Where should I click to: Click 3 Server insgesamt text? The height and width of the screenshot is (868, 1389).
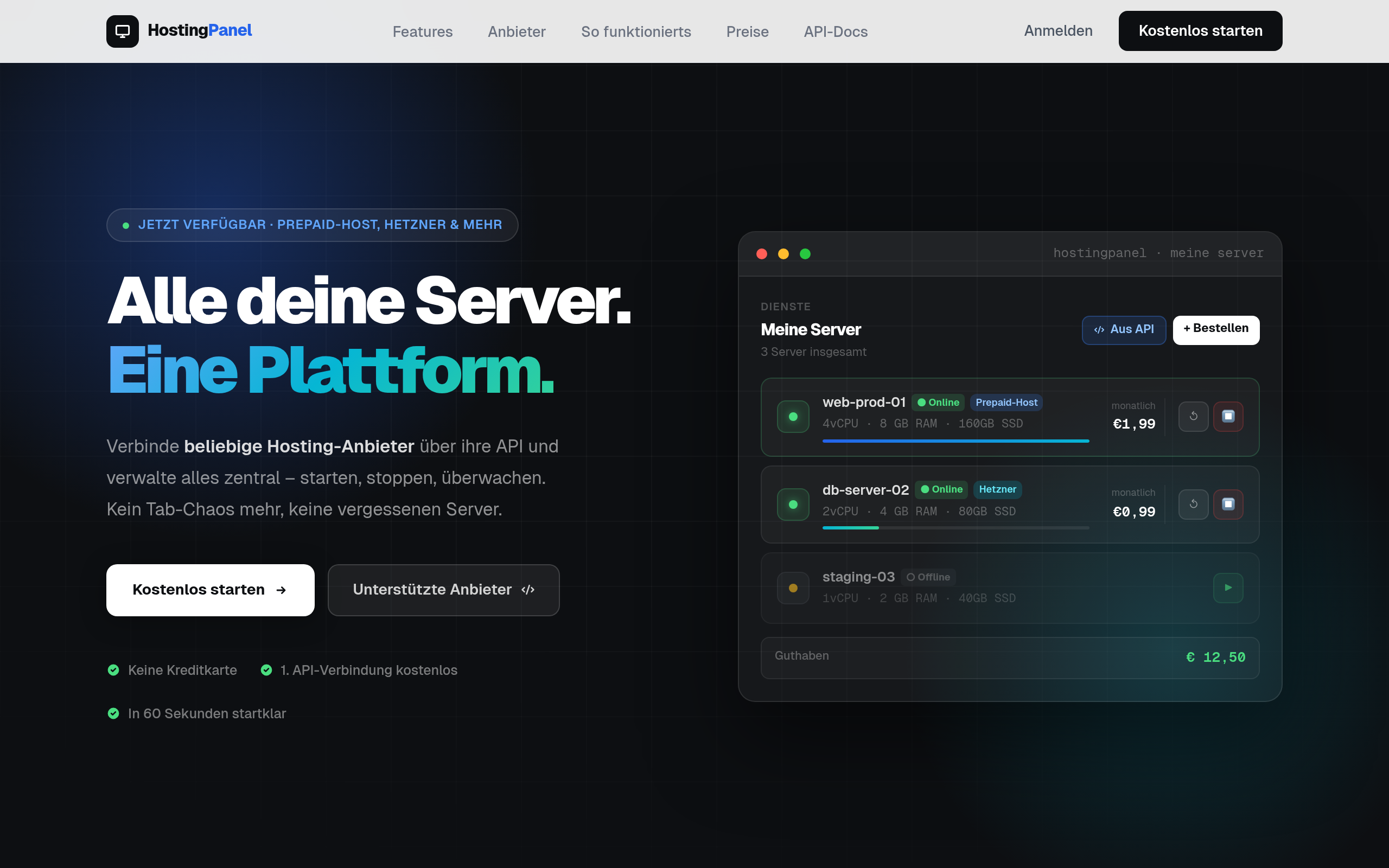[813, 352]
